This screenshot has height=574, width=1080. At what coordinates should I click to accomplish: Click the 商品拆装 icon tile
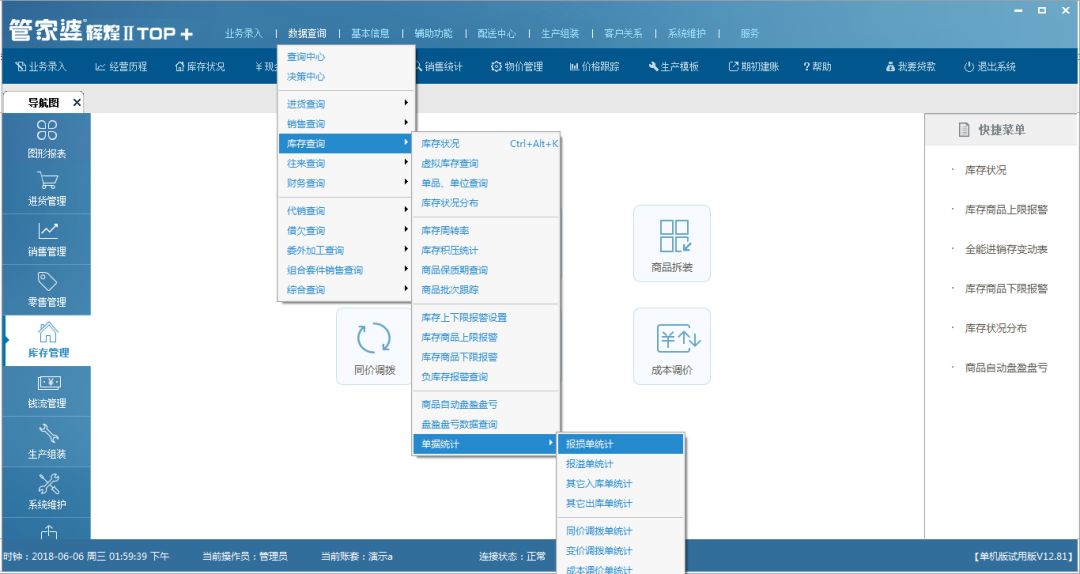671,243
